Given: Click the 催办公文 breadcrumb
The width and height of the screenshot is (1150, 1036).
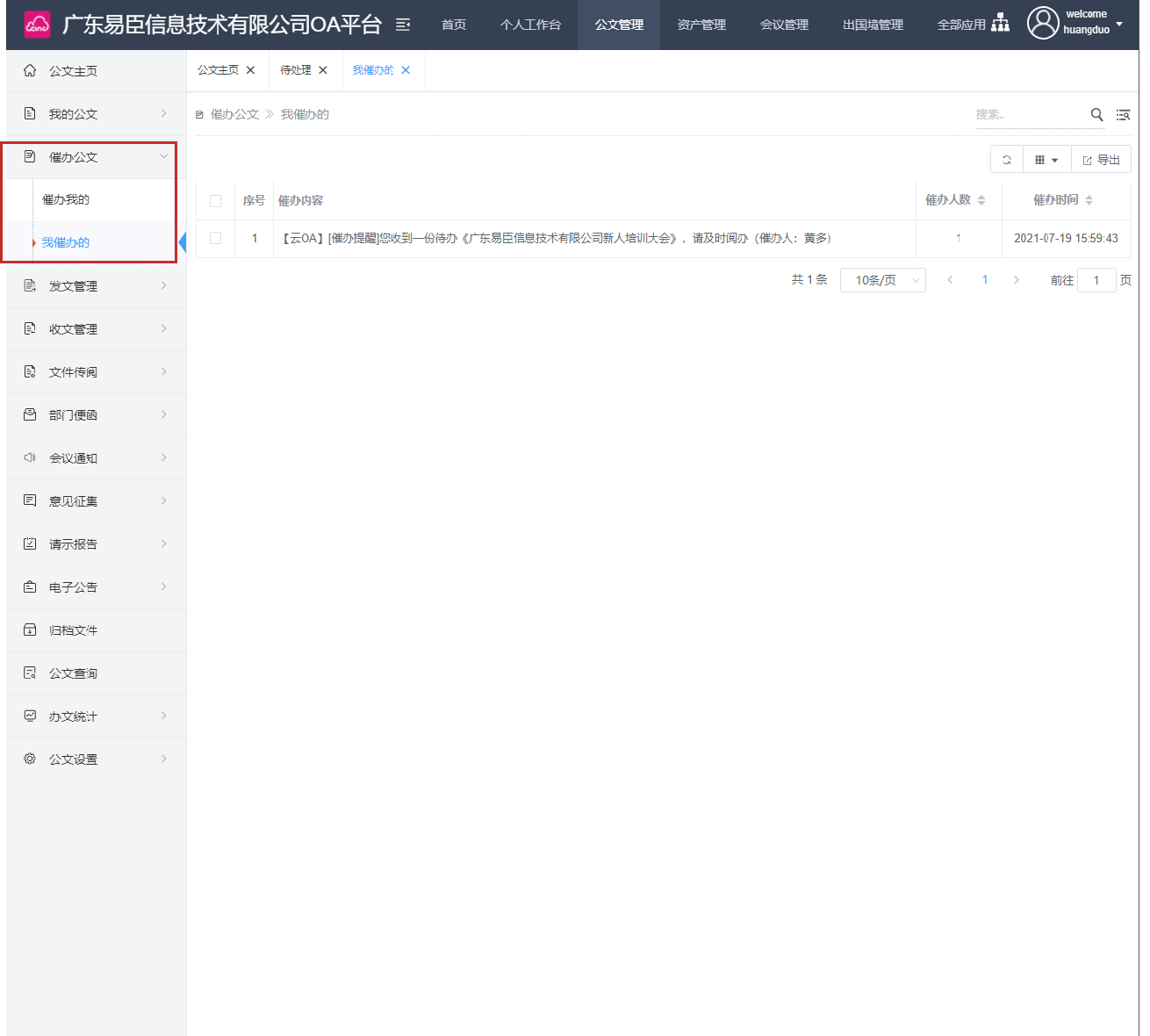Looking at the screenshot, I should (x=234, y=114).
